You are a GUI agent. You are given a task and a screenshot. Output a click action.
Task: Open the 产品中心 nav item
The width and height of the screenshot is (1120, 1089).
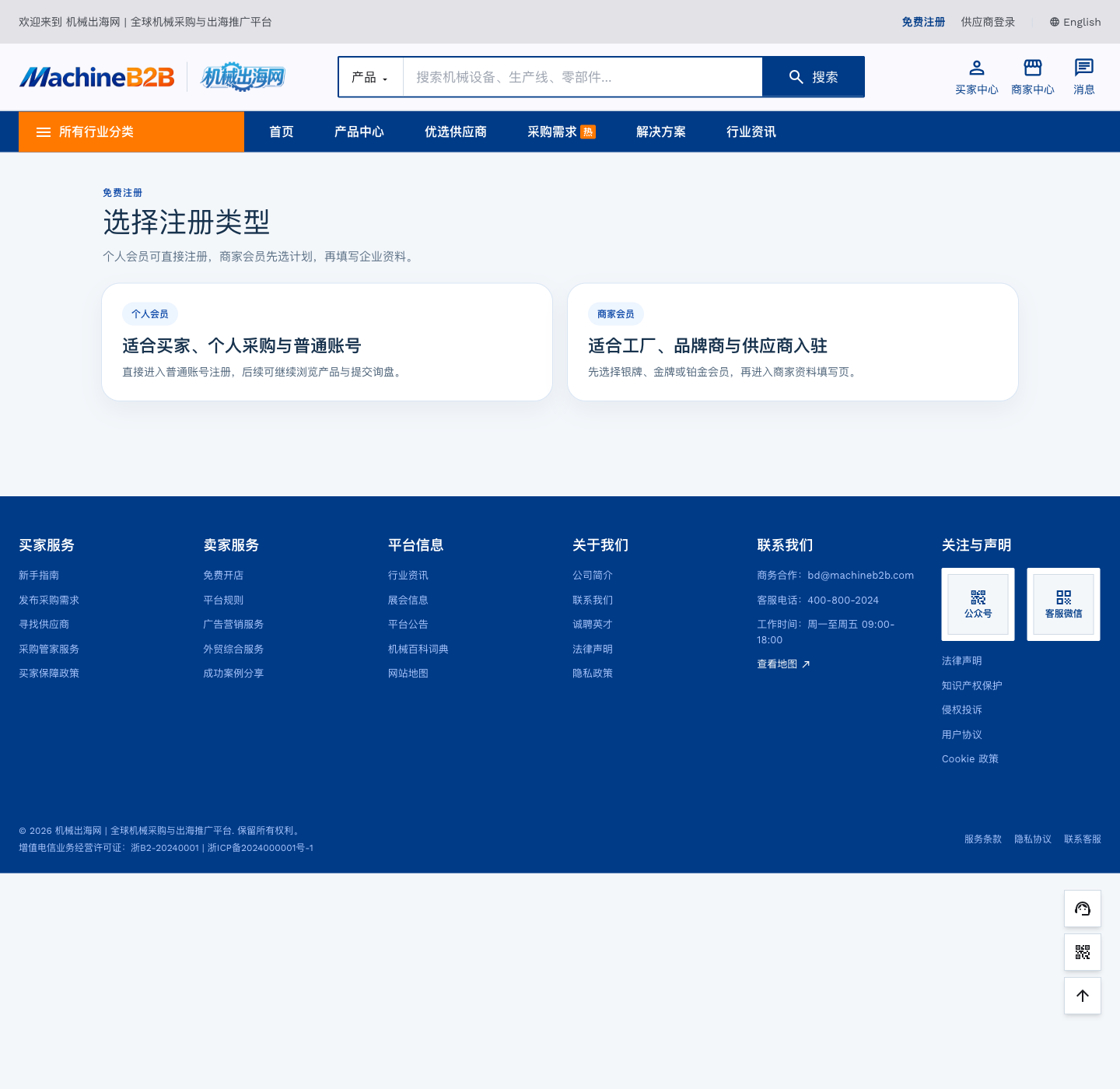359,132
